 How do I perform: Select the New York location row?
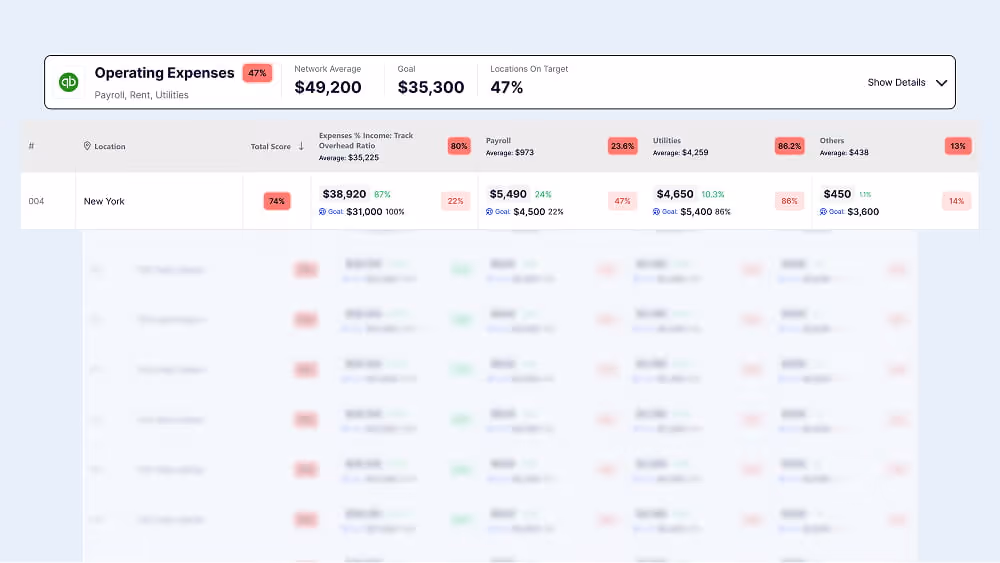[x=499, y=201]
